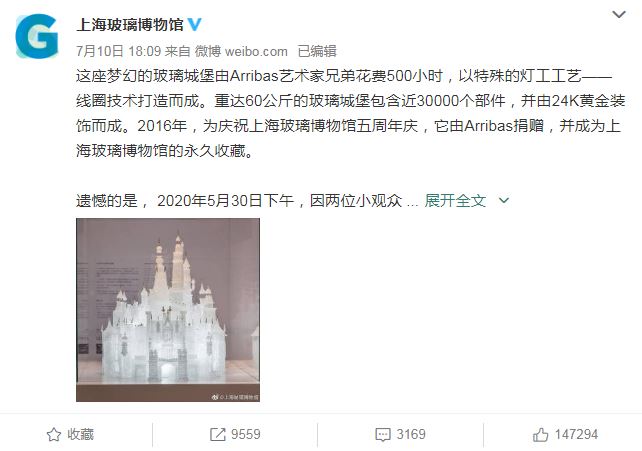Screen dimensions: 642x451
Task: Click the 微博 weibo.com source link
Action: click(241, 51)
